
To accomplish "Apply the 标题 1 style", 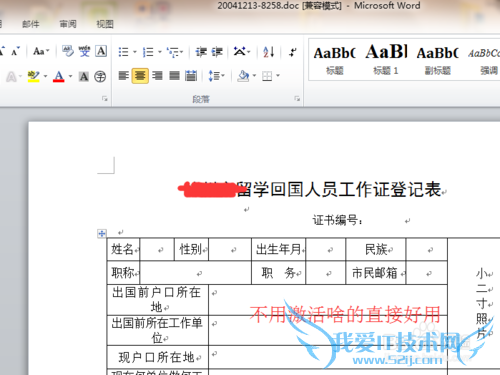I will (x=386, y=60).
